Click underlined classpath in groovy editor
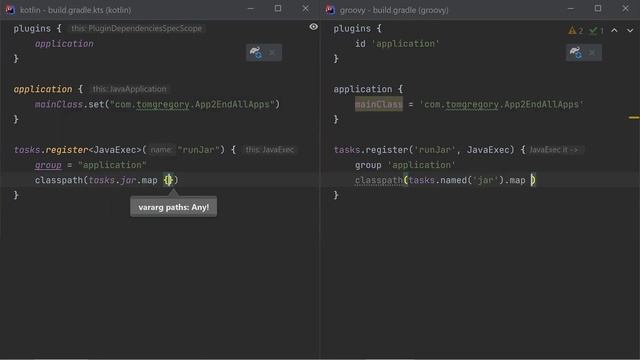640x360 pixels. tap(379, 180)
